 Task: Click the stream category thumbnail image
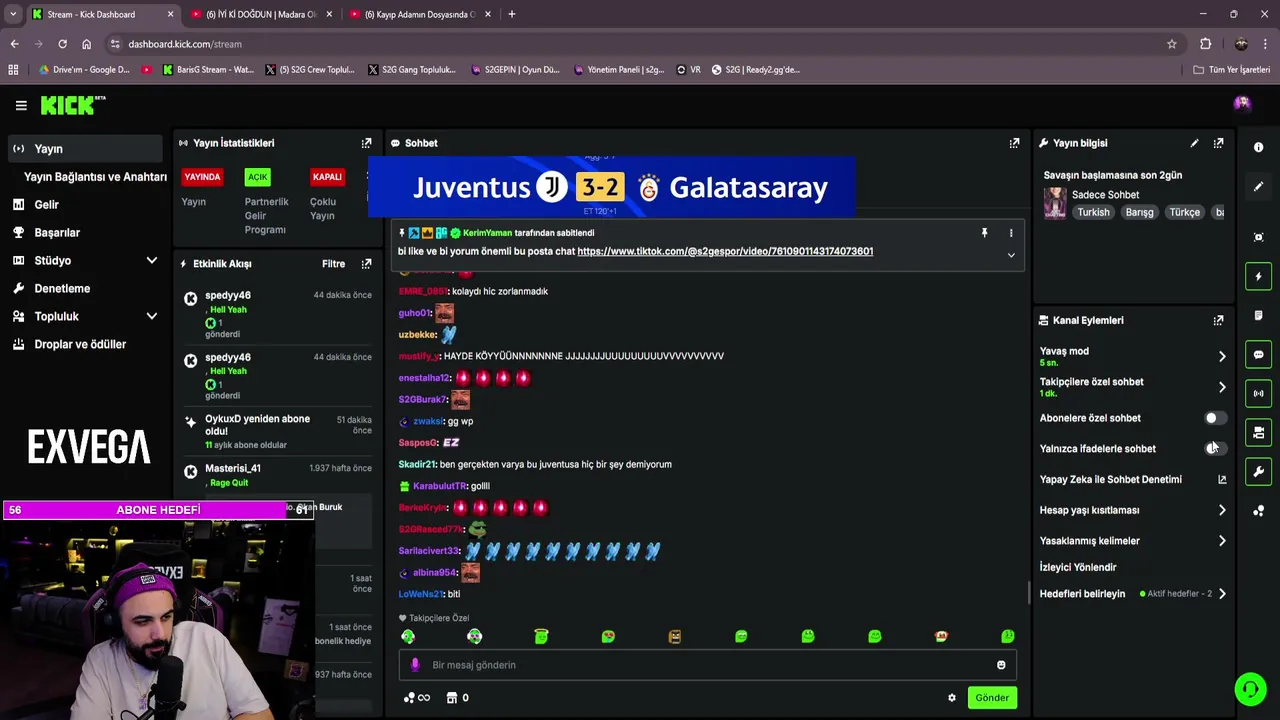pyautogui.click(x=1055, y=203)
